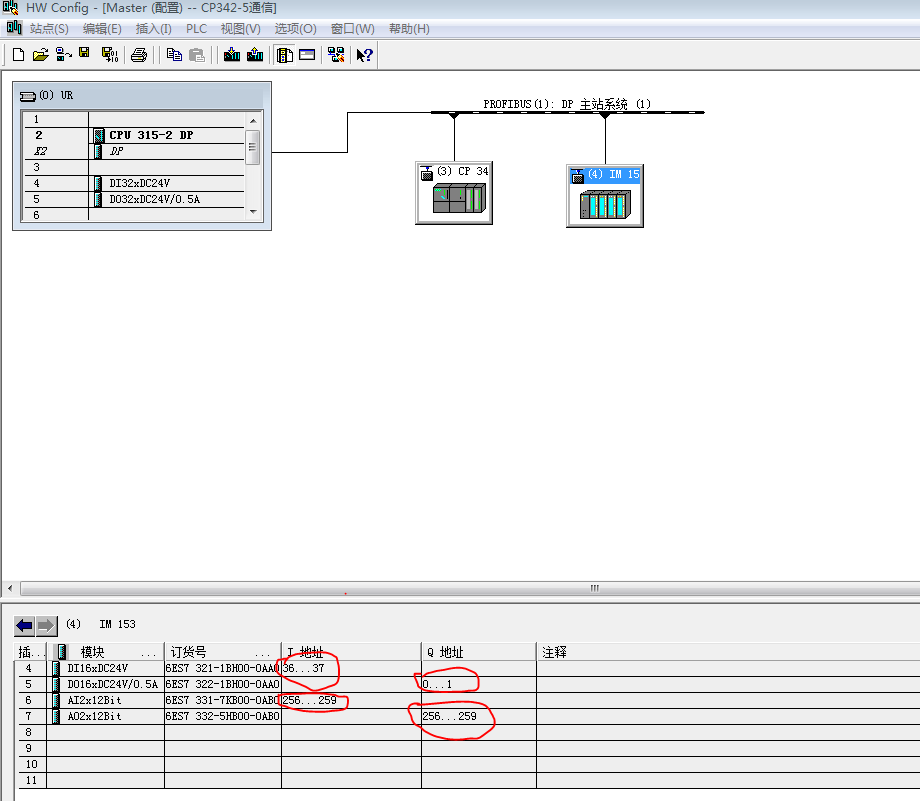Select the (4) IM 15 slave station icon
920x801 pixels.
tap(605, 195)
